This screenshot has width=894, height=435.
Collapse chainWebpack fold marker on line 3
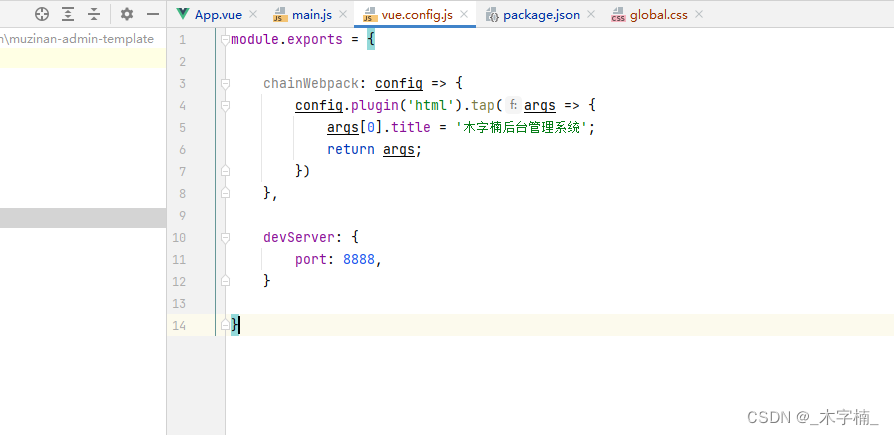(225, 84)
